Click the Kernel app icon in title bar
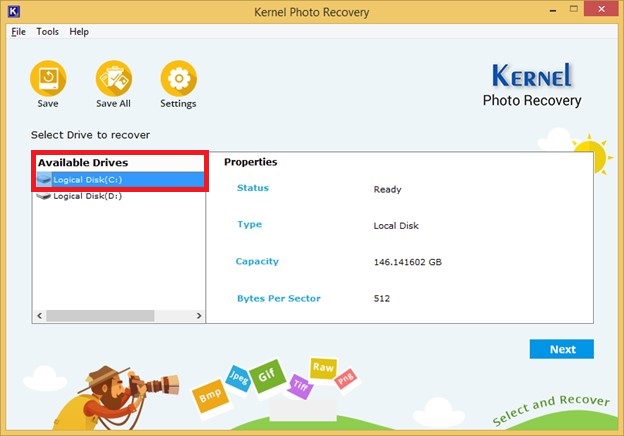 point(14,11)
